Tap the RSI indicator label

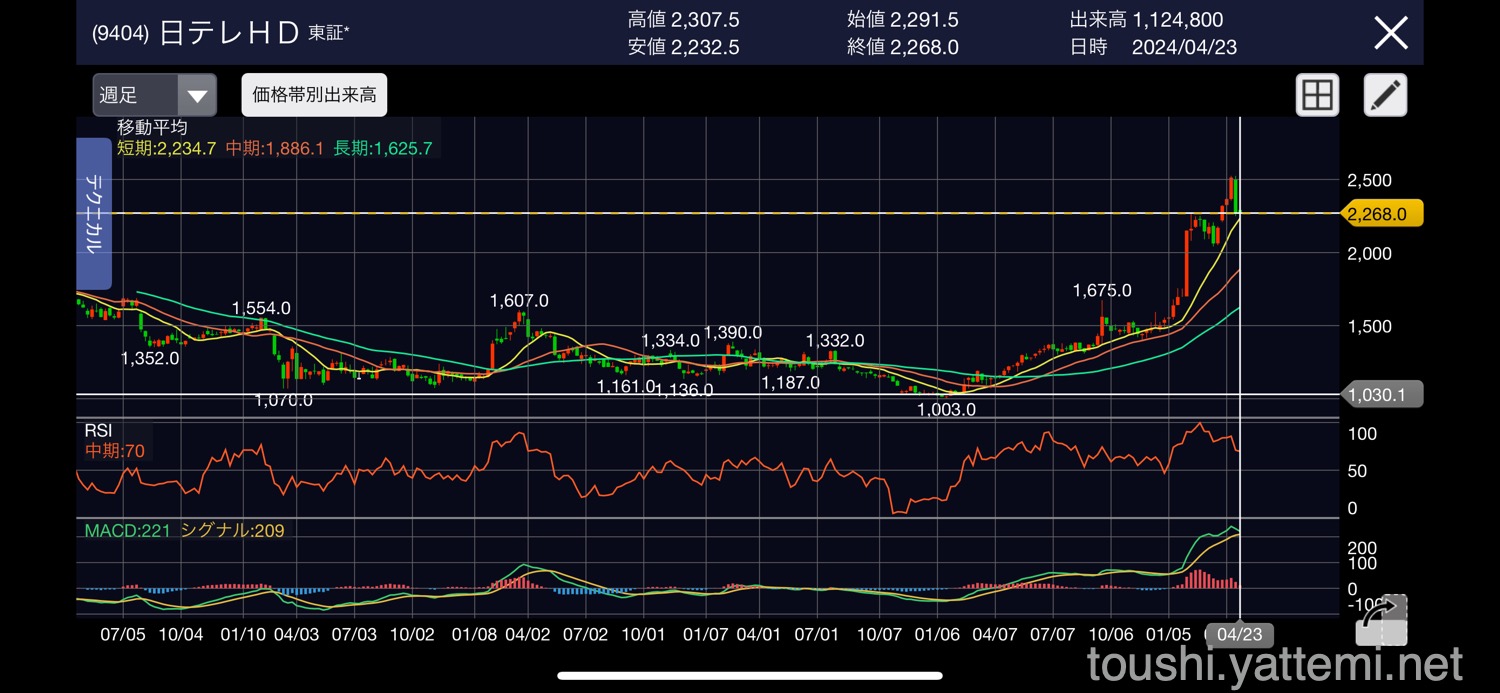point(98,430)
